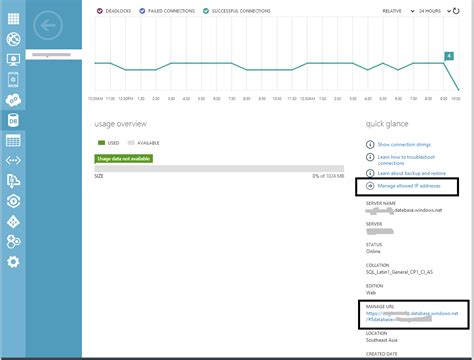The width and height of the screenshot is (474, 360).
Task: Open the 24 Hours time range dropdown
Action: 435,11
